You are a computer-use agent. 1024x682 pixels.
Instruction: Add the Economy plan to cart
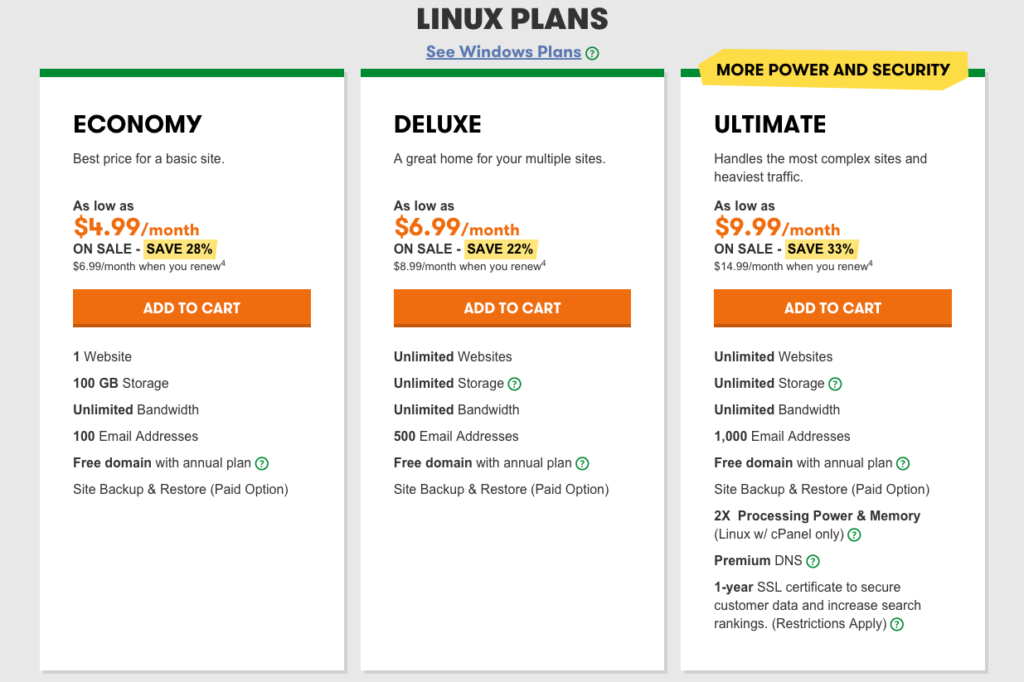(192, 308)
